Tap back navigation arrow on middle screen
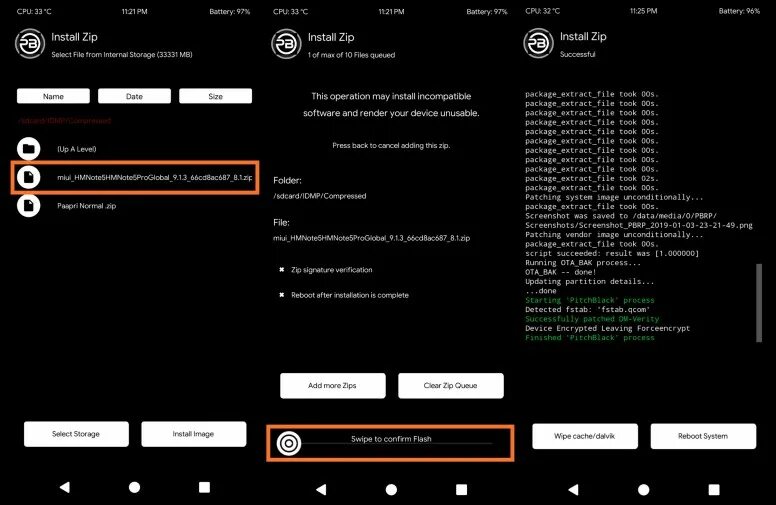Viewport: 776px width, 505px height. [x=321, y=490]
